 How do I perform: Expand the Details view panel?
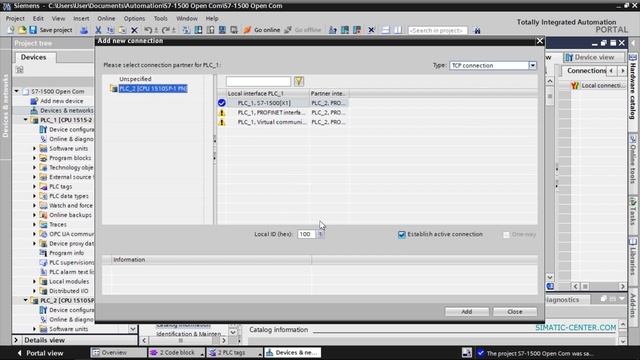(x=16, y=340)
